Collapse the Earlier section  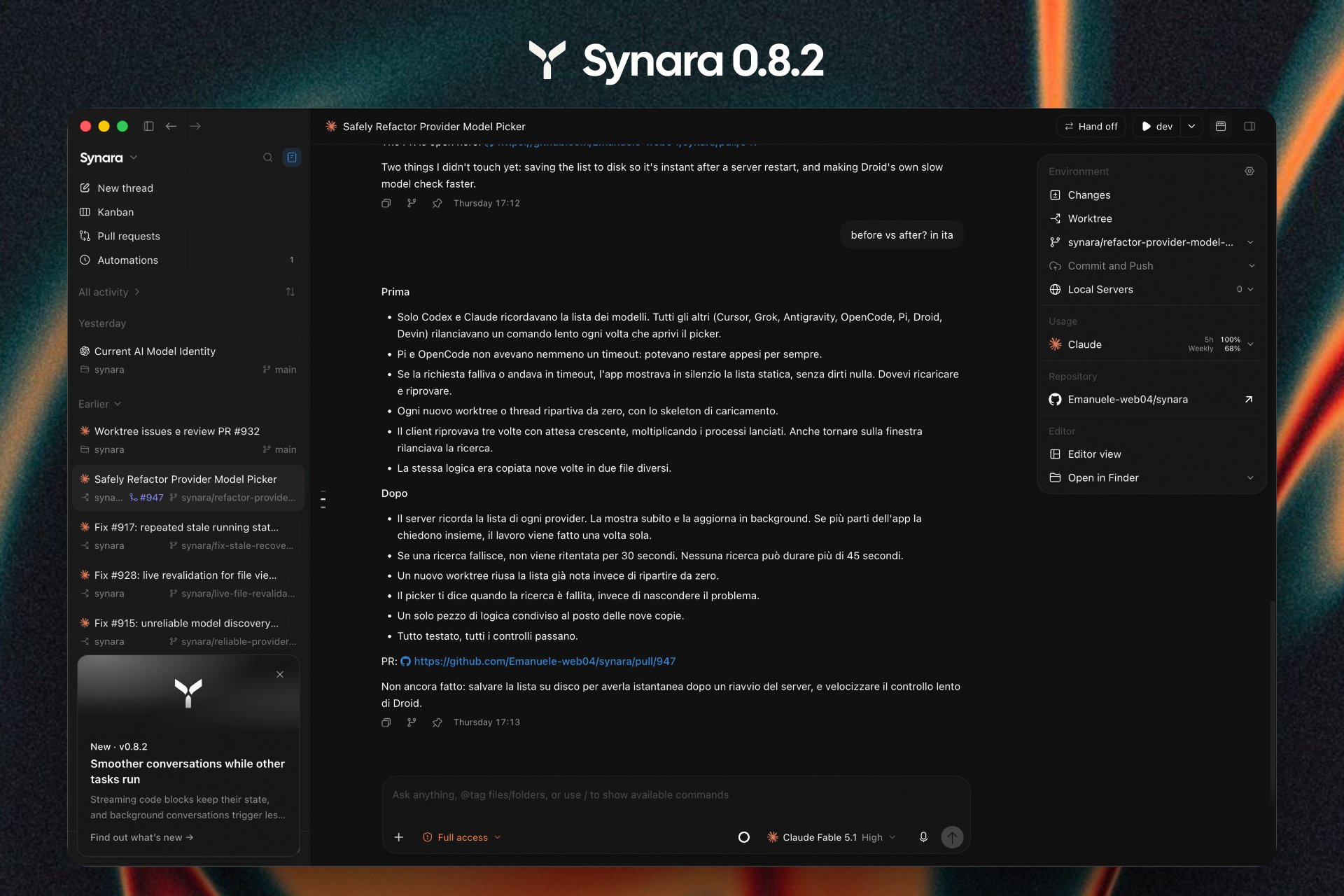(x=100, y=404)
